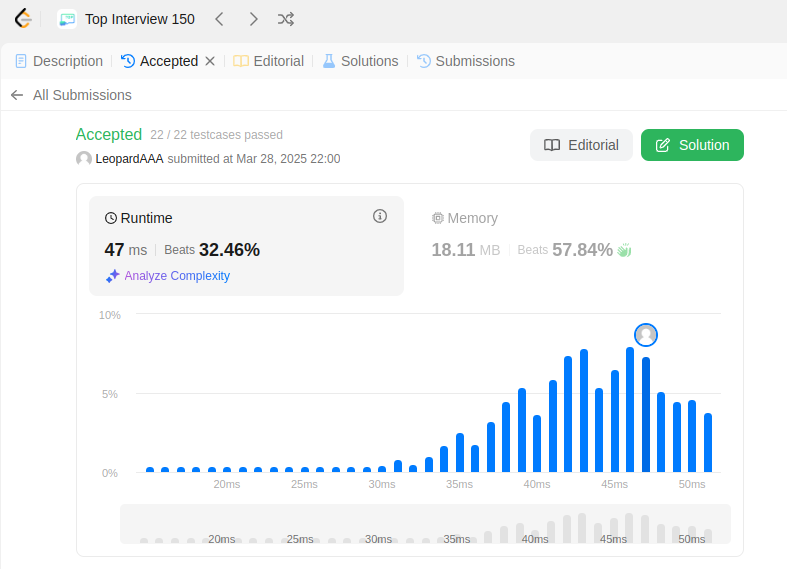787x569 pixels.
Task: Click the runtime info icon
Action: pyautogui.click(x=380, y=216)
